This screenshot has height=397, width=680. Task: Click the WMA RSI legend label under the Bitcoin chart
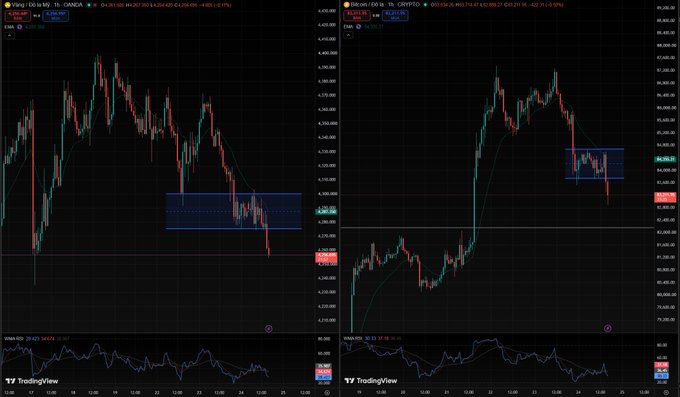(x=353, y=338)
